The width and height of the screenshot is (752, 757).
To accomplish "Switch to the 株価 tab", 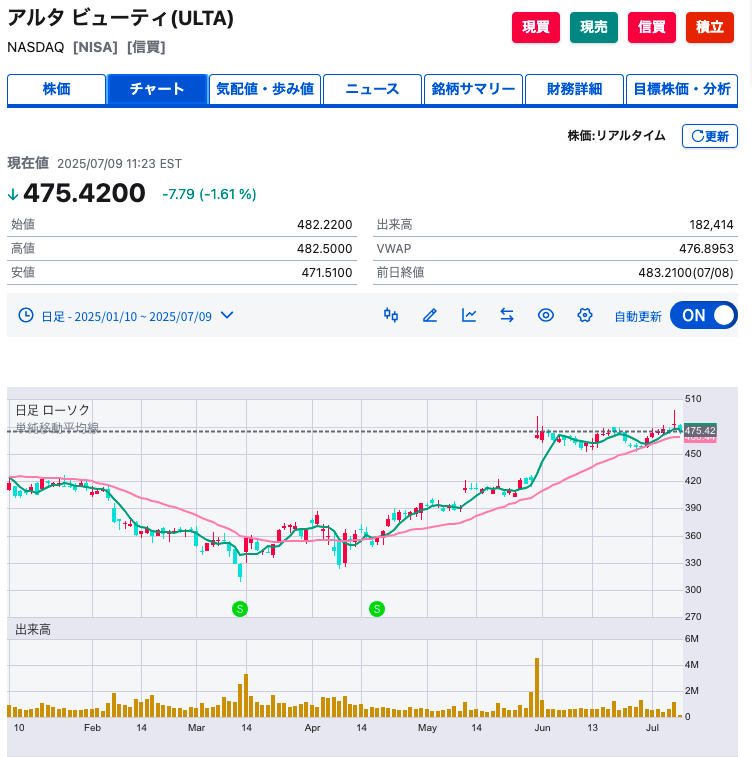I will tap(56, 89).
